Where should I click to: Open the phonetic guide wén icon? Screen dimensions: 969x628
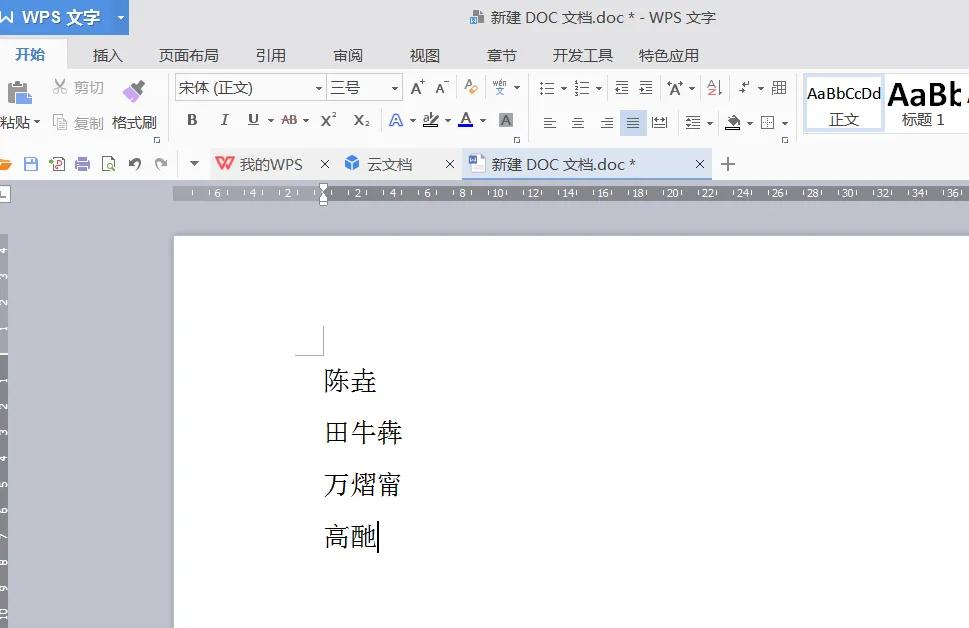[499, 87]
